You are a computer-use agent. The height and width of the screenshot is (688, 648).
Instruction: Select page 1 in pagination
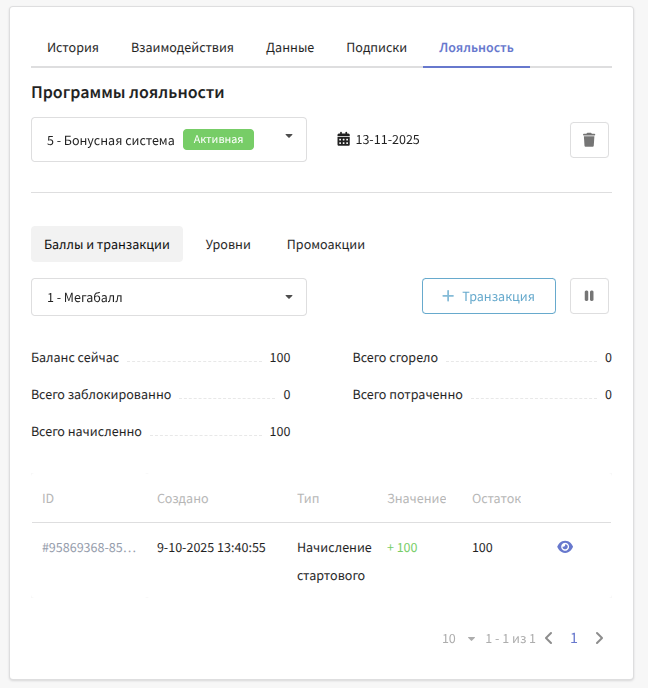[574, 638]
